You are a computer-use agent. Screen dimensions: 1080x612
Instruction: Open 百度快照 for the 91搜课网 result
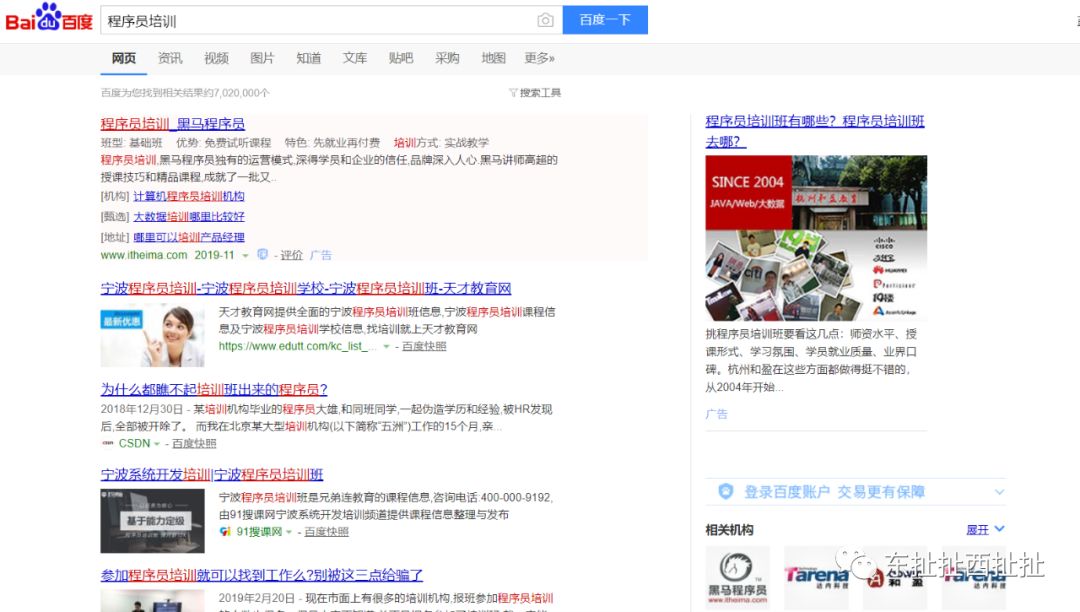tap(326, 532)
